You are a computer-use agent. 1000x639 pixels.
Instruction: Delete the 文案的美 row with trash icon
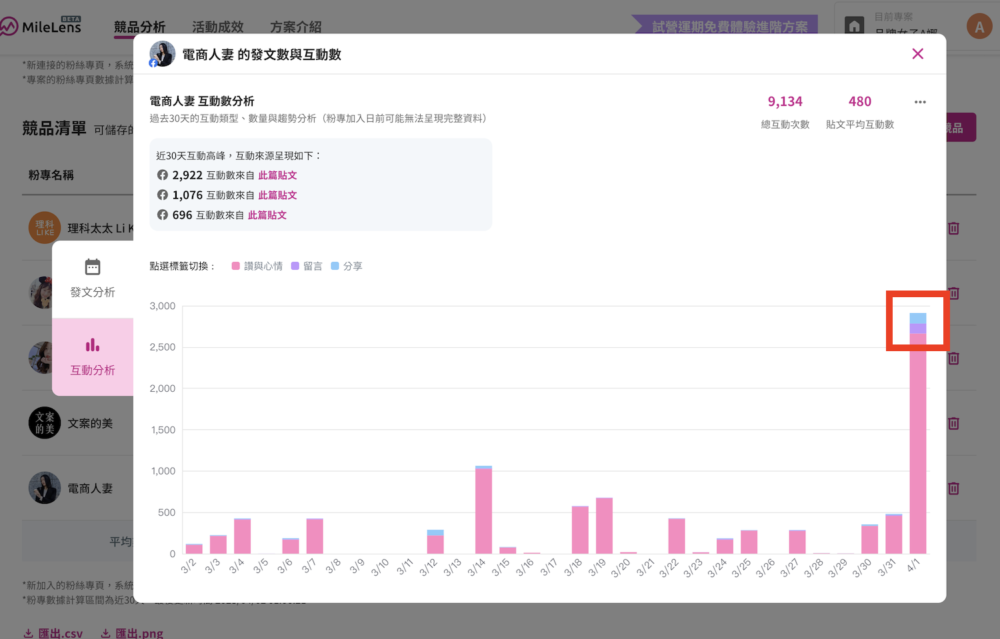tap(953, 424)
